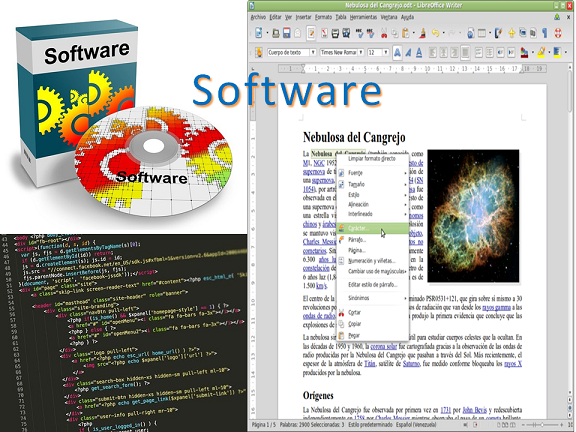
Task: Follow the rayos gamma link
Action: pyautogui.click(x=496, y=307)
